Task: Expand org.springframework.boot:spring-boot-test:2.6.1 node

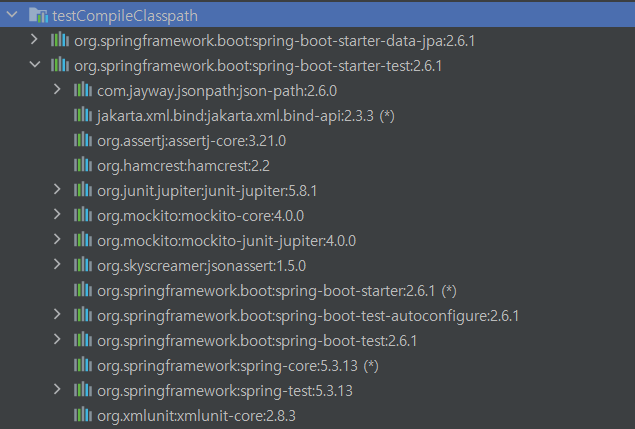Action: pyautogui.click(x=57, y=339)
